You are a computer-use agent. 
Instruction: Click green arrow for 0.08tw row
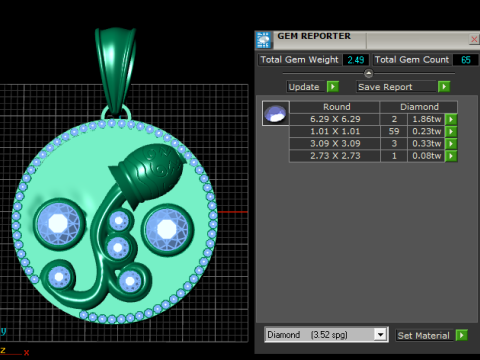[x=451, y=156]
